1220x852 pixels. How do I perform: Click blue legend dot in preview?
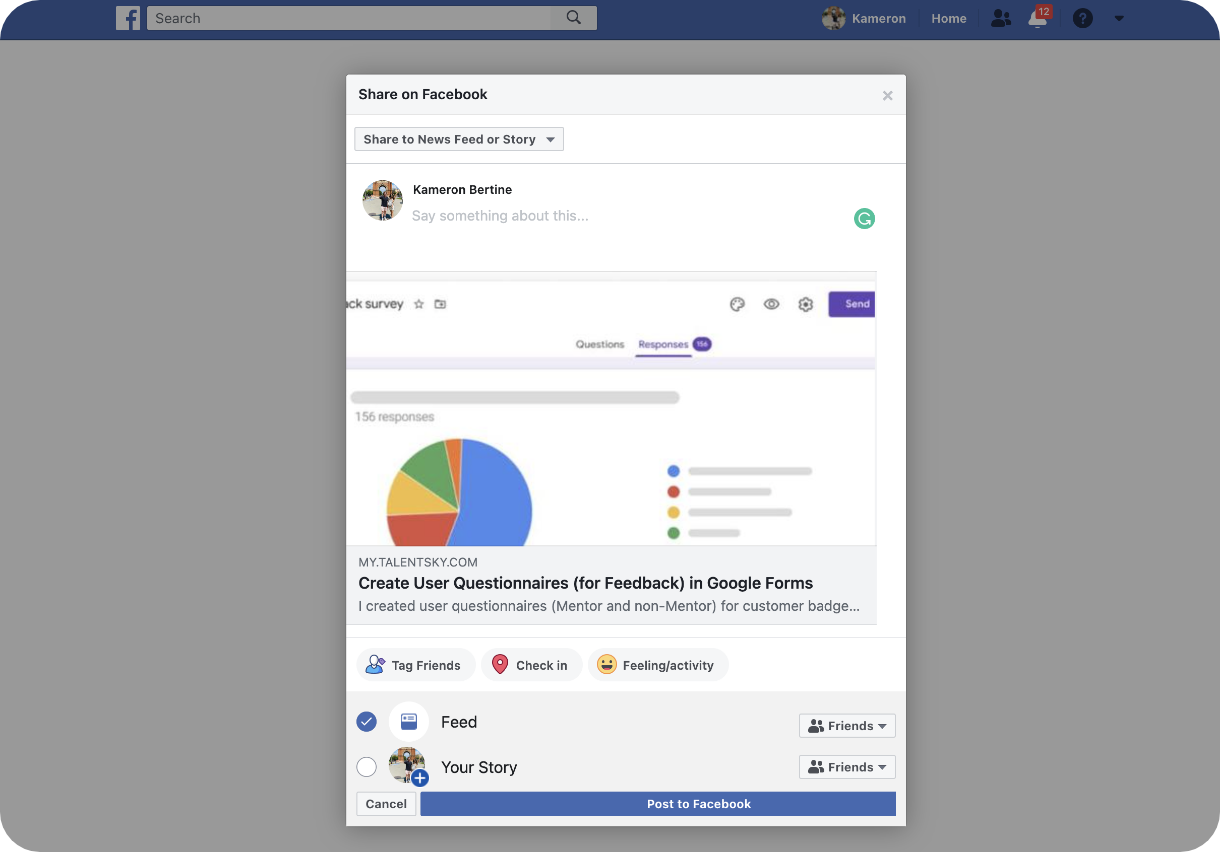(x=673, y=471)
